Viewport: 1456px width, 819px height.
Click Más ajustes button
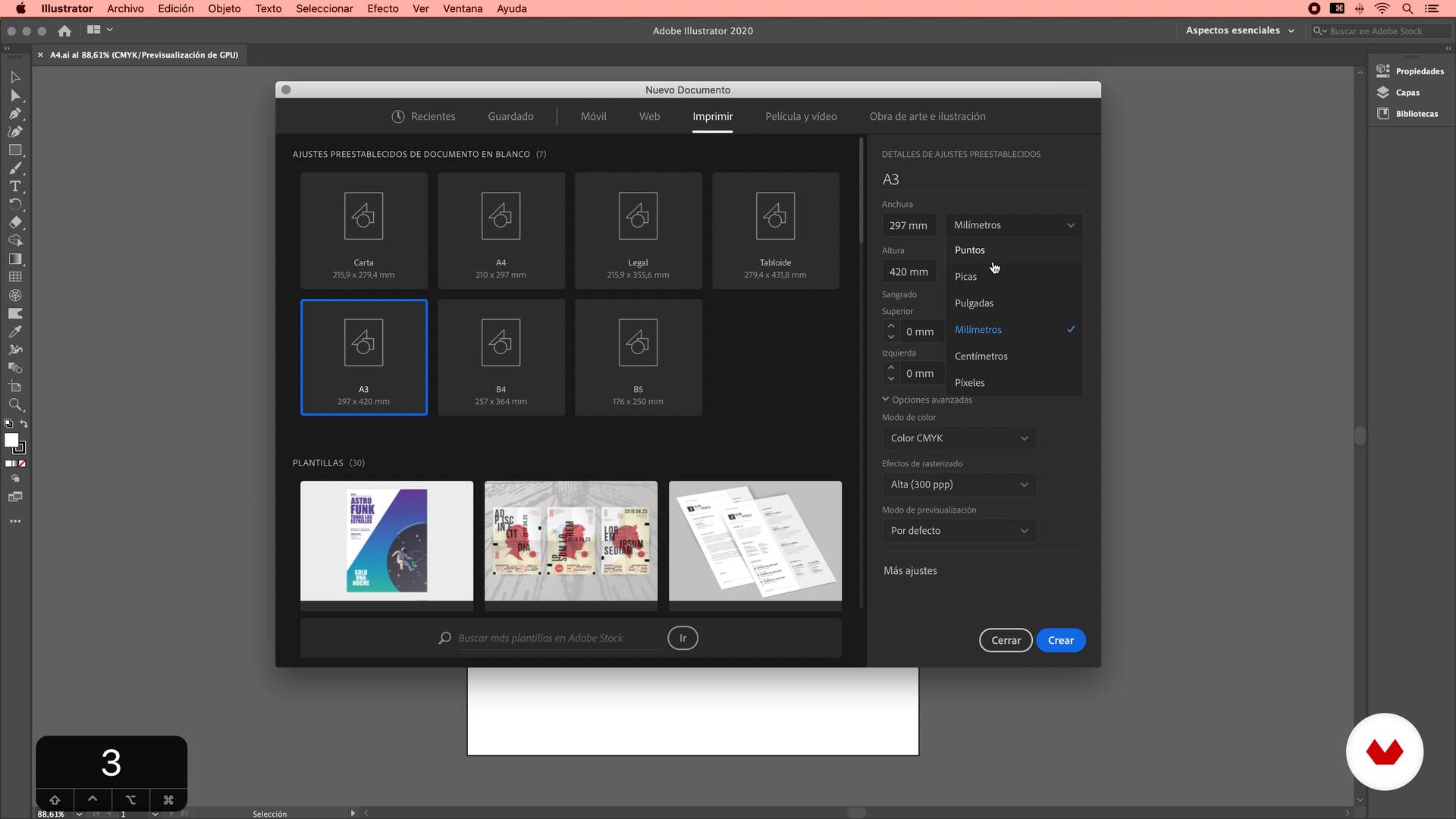click(910, 571)
